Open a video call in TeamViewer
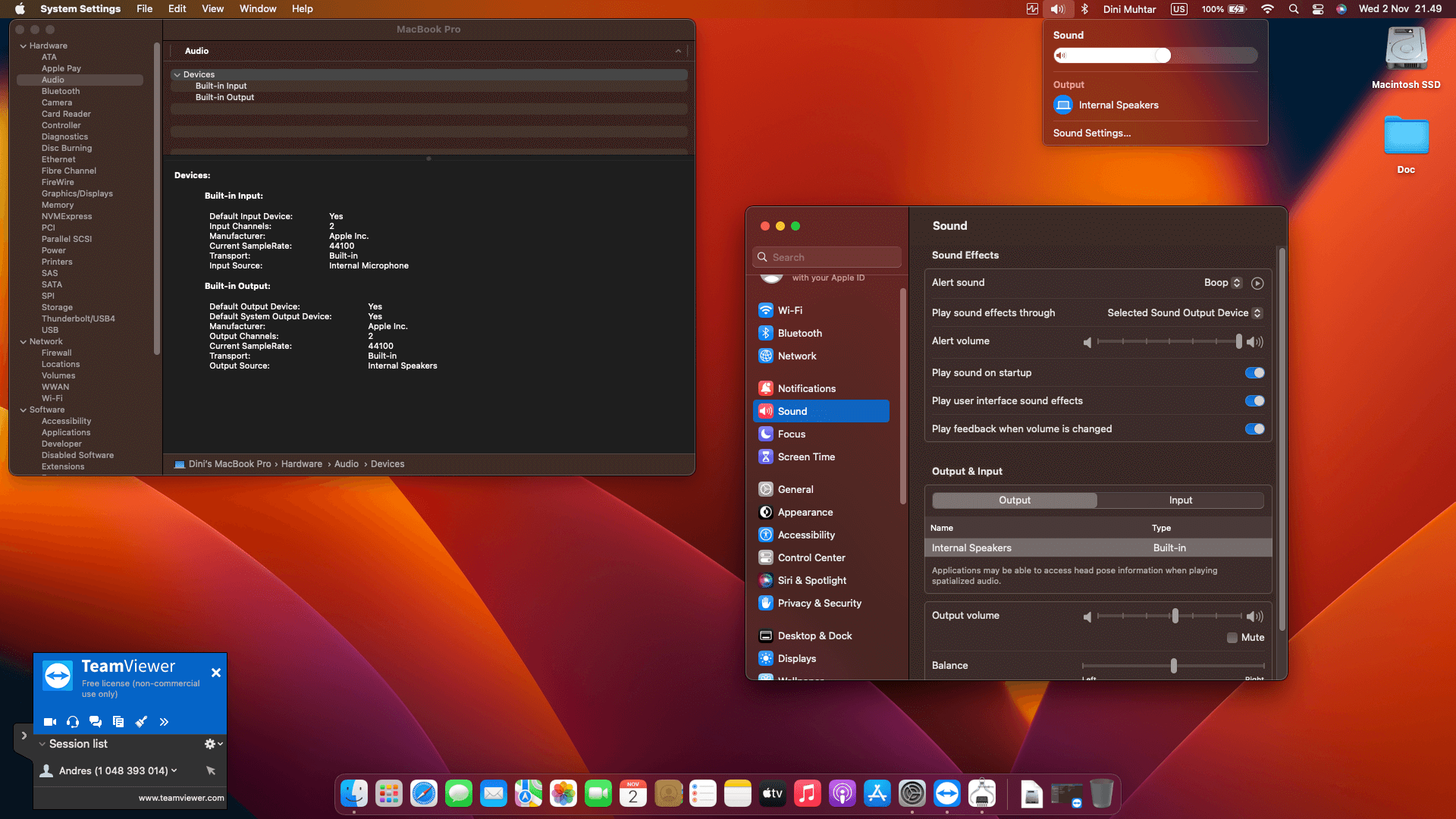Screen dimensions: 1456x819 pyautogui.click(x=49, y=721)
